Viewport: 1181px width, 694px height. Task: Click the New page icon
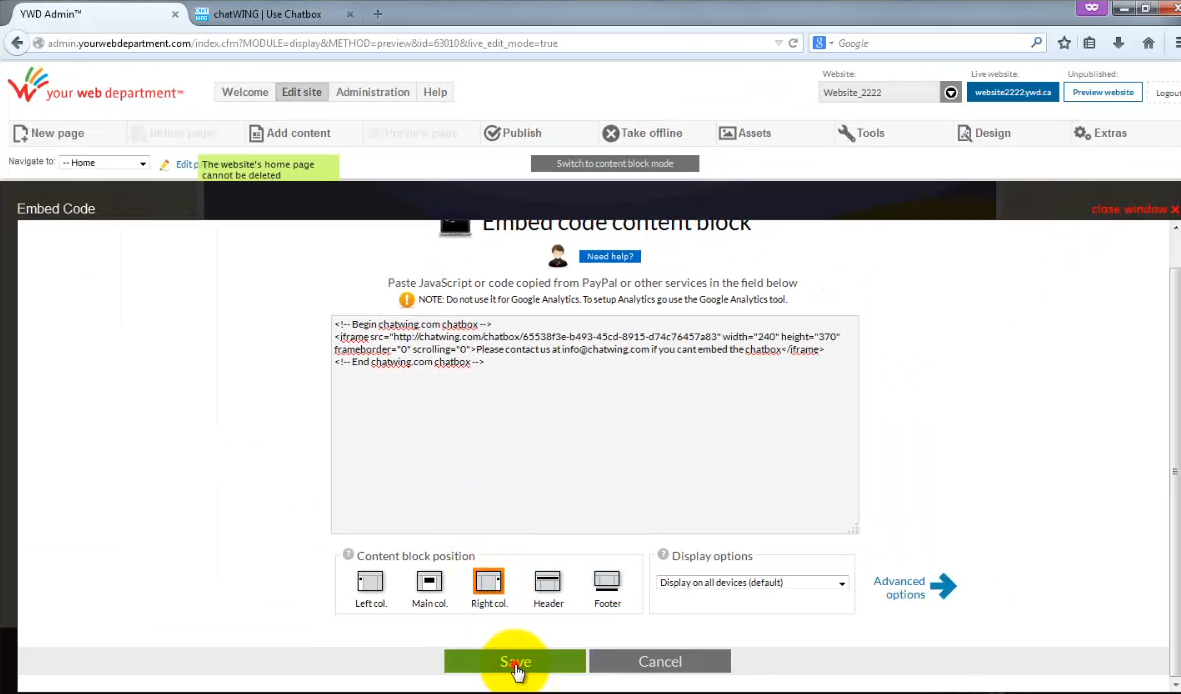point(20,133)
